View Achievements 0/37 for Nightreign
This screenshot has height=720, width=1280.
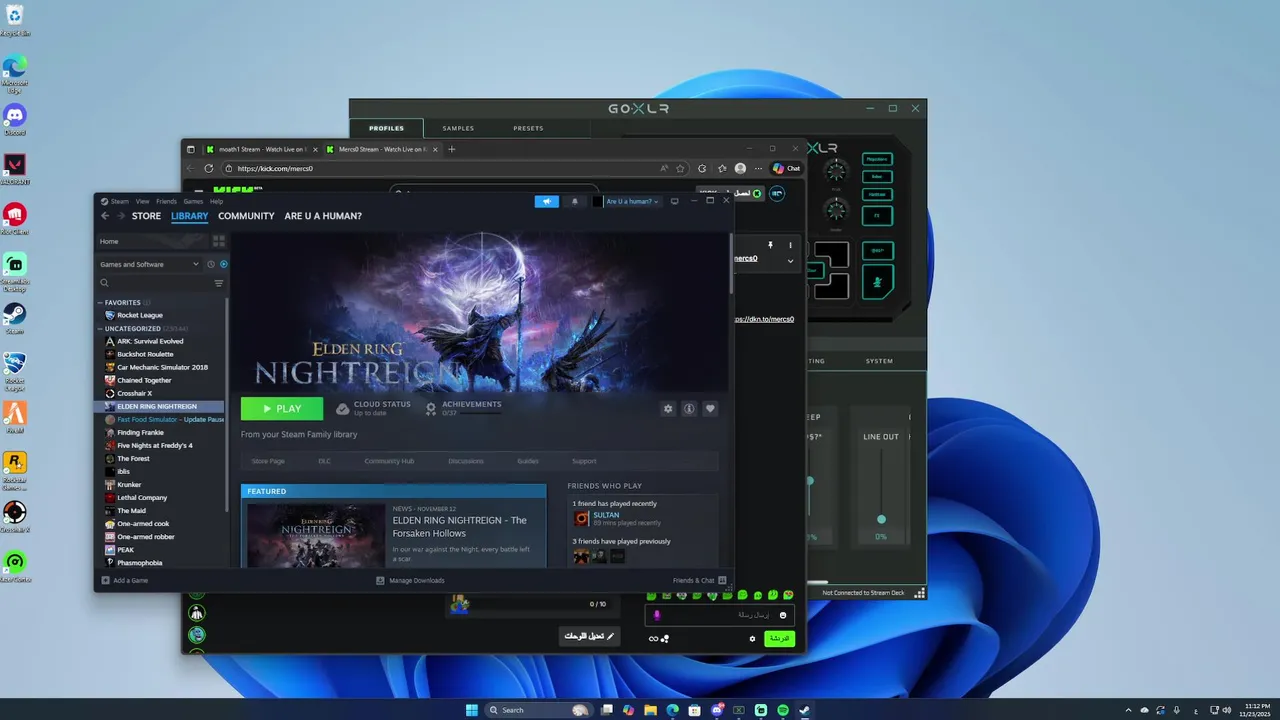click(x=464, y=408)
